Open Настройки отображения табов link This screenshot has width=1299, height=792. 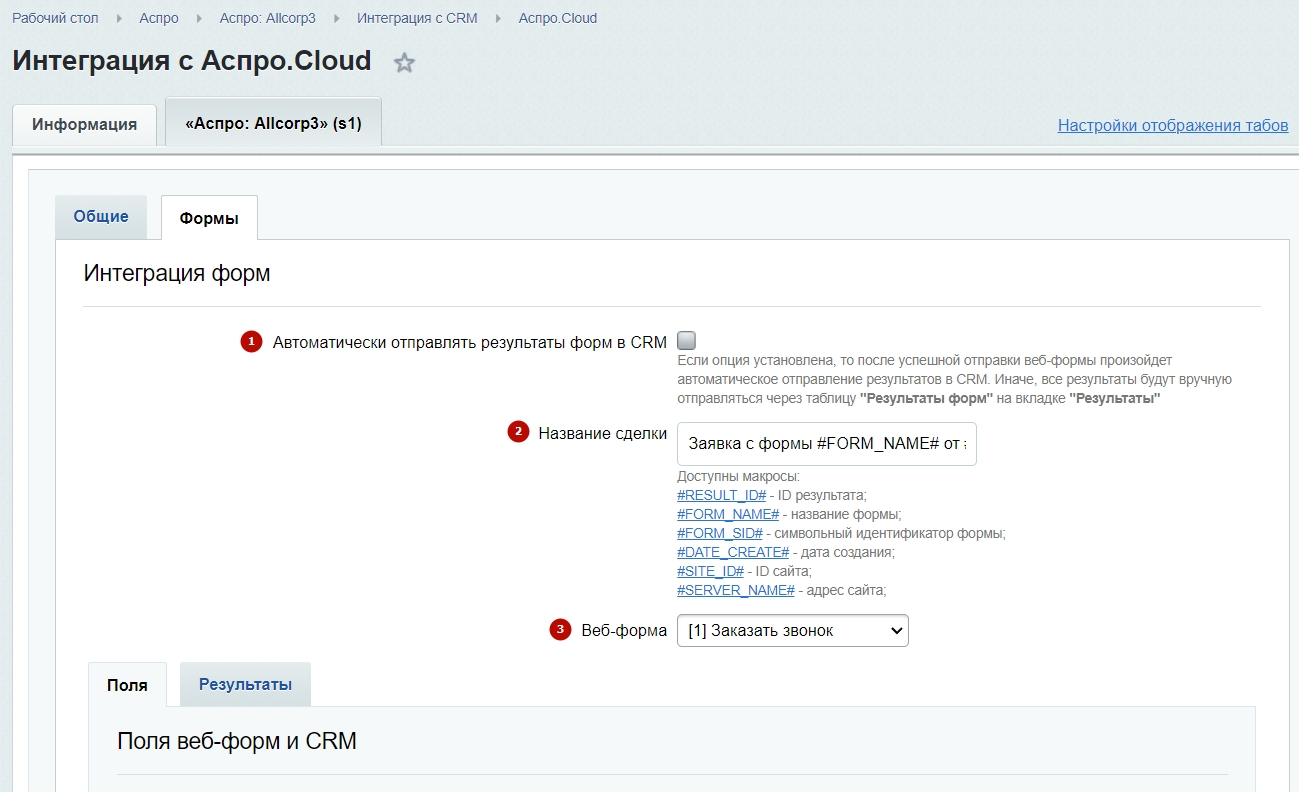point(1173,126)
